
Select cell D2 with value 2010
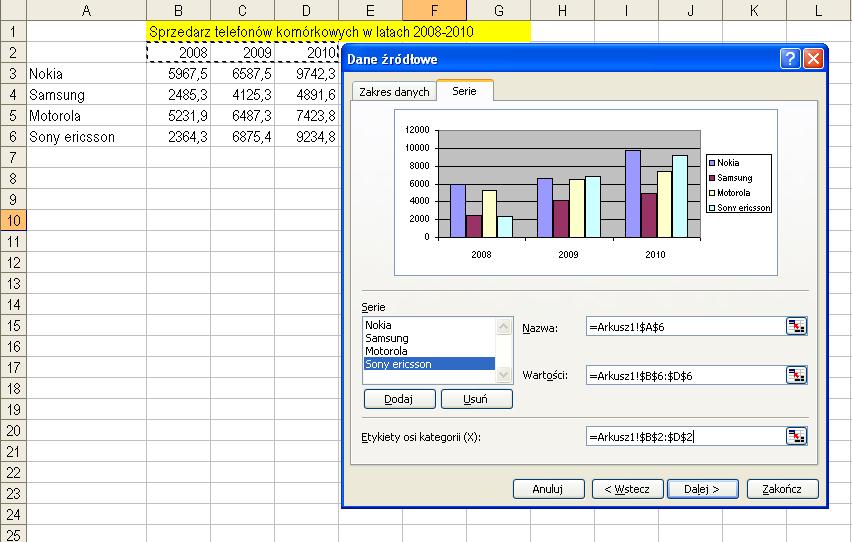click(306, 52)
